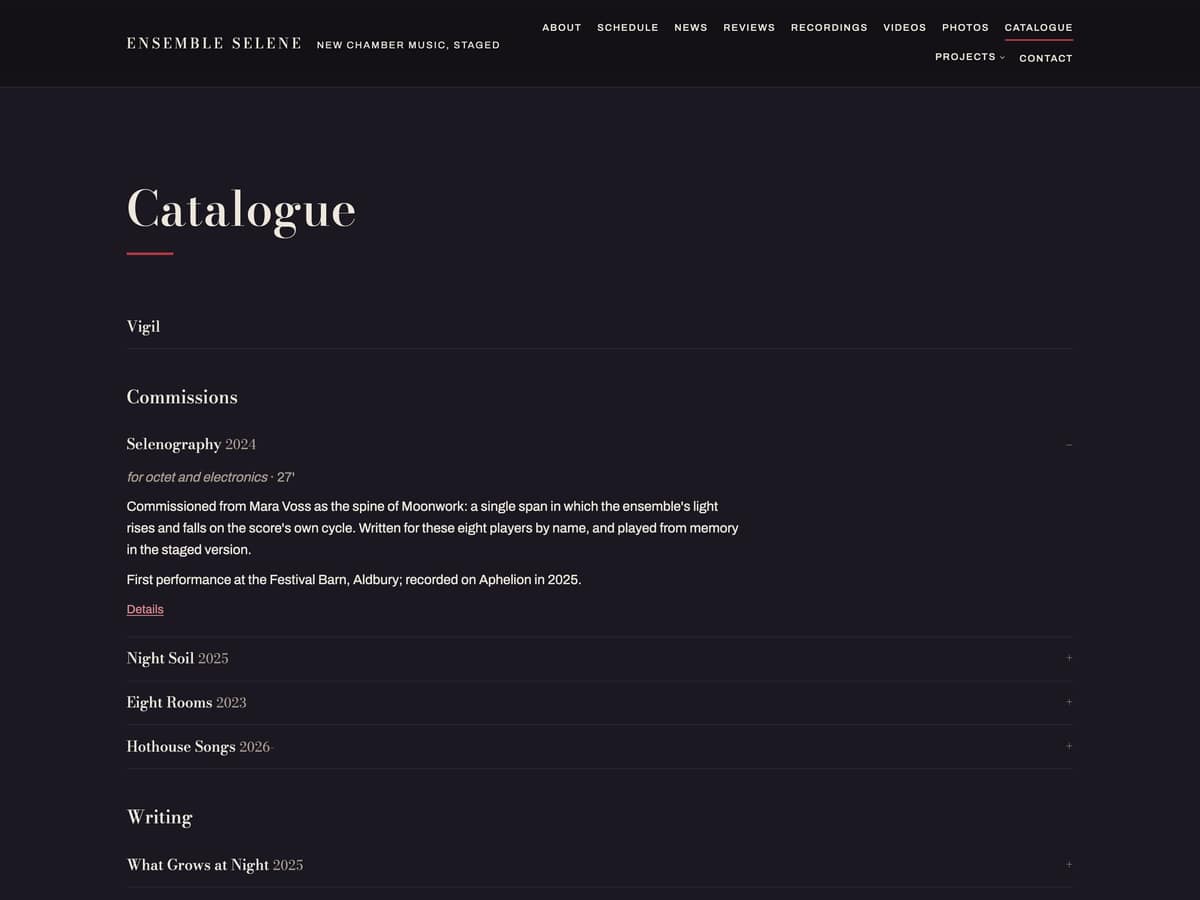Click the plus icon beside Night Soil
Image resolution: width=1200 pixels, height=900 pixels.
(1068, 658)
